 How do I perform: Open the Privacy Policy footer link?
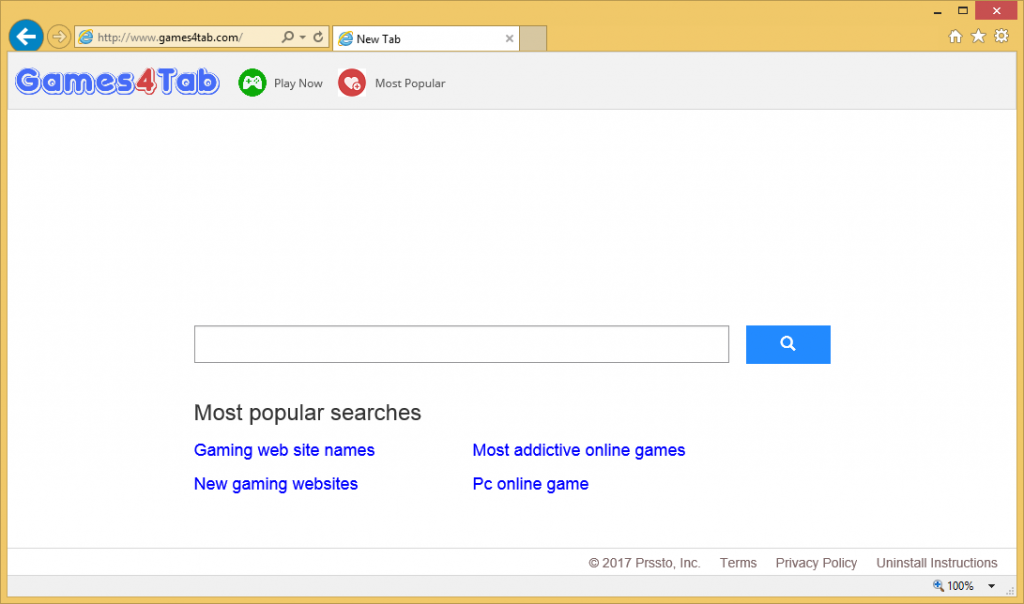816,563
